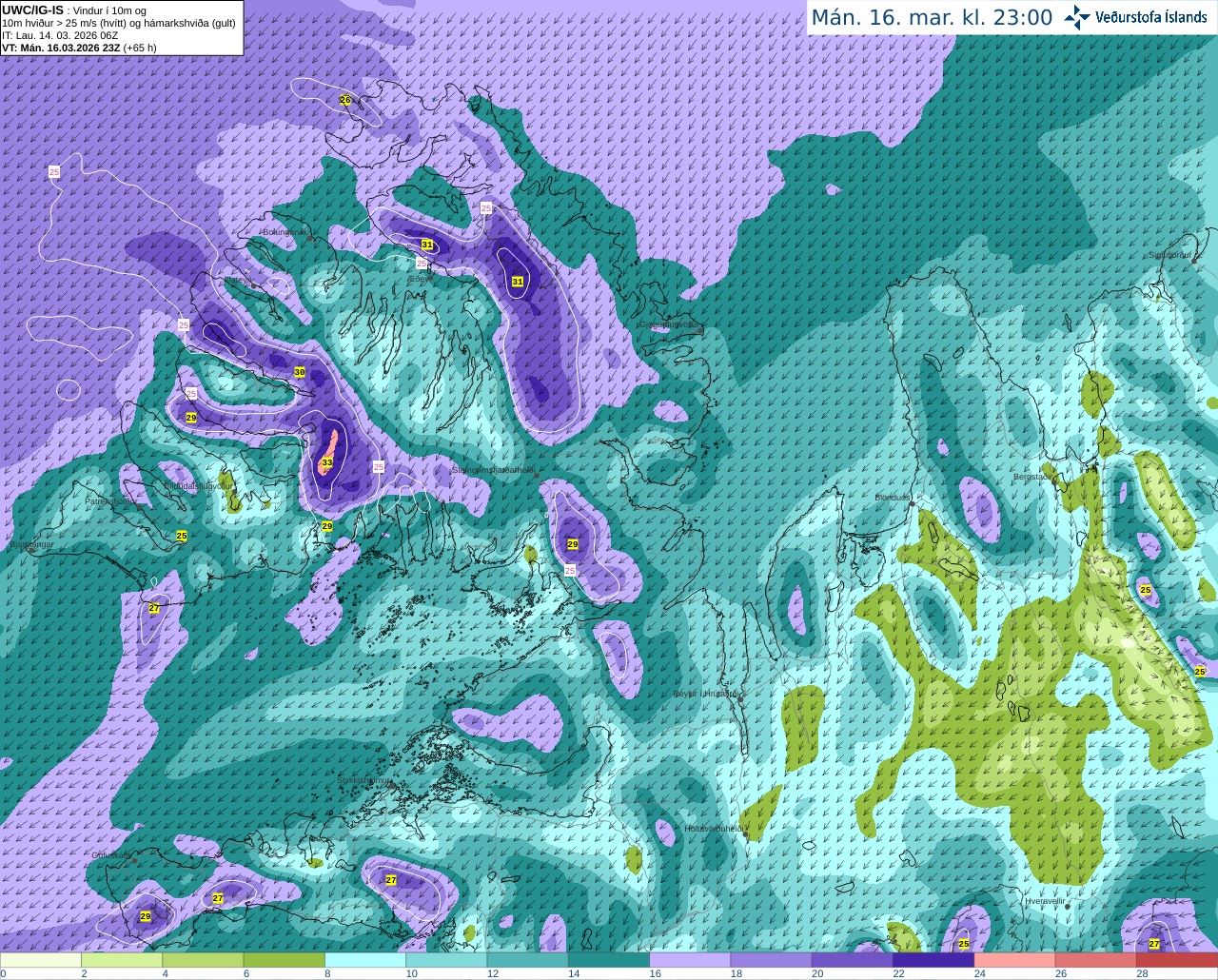Screen dimensions: 1218x980
Task: Pick the violet 20–22 legend swatch
Action: point(853,960)
